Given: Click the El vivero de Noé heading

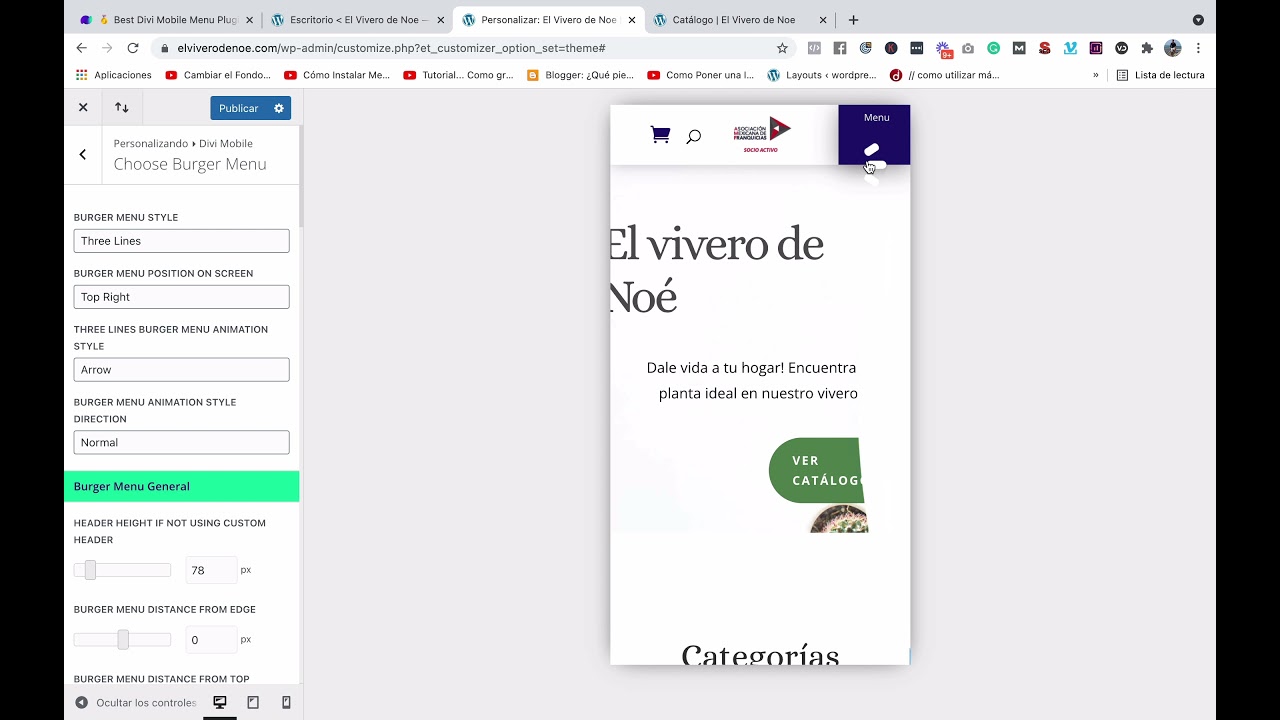Looking at the screenshot, I should coord(717,270).
